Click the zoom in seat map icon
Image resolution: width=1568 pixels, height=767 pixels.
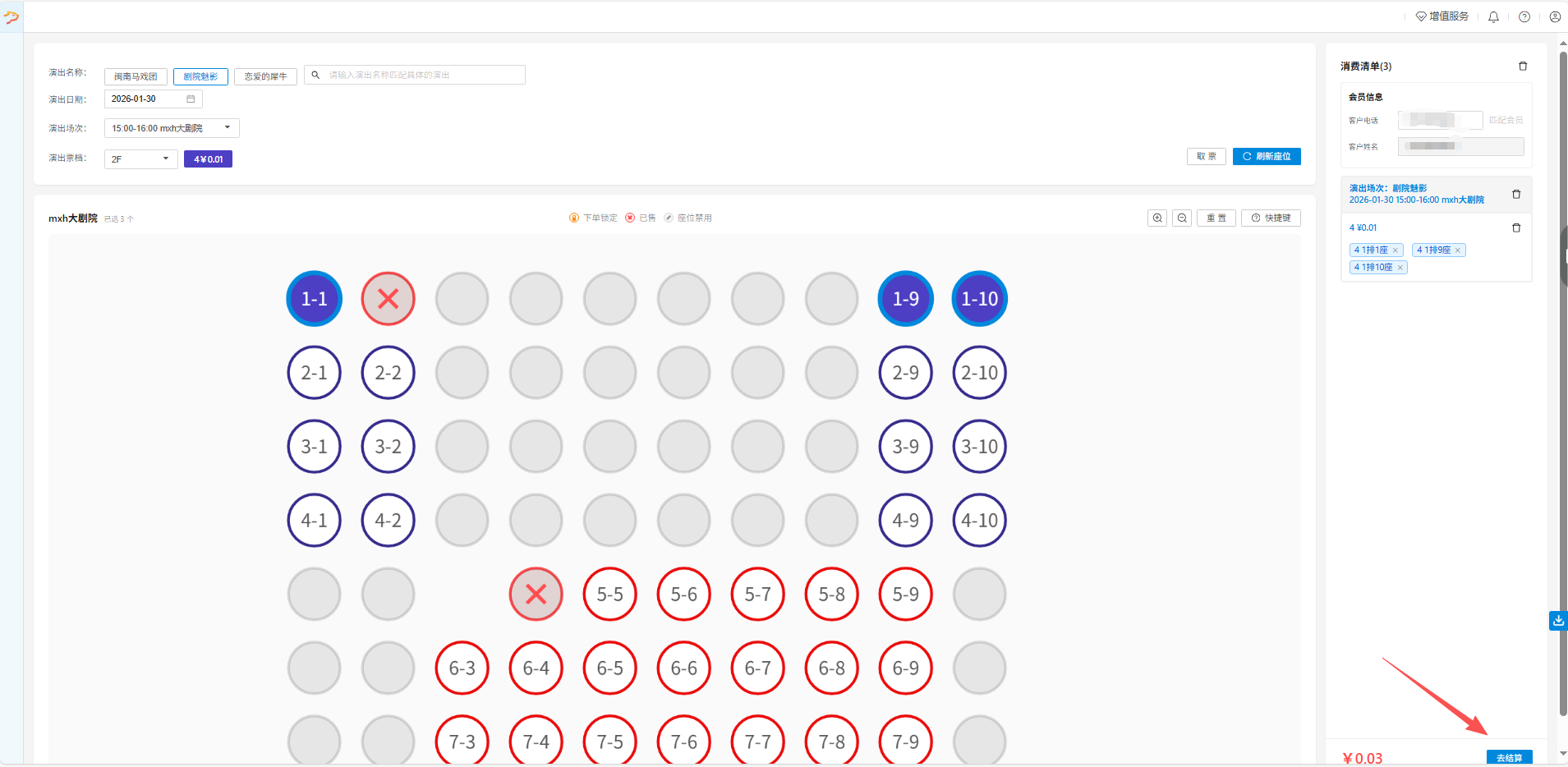point(1157,218)
